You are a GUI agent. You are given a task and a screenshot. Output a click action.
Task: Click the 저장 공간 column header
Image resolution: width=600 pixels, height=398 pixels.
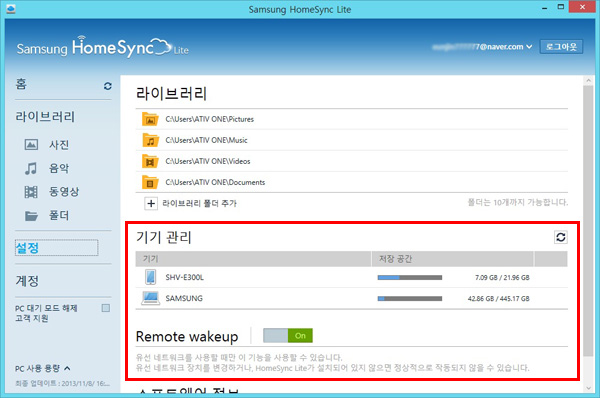coord(453,259)
